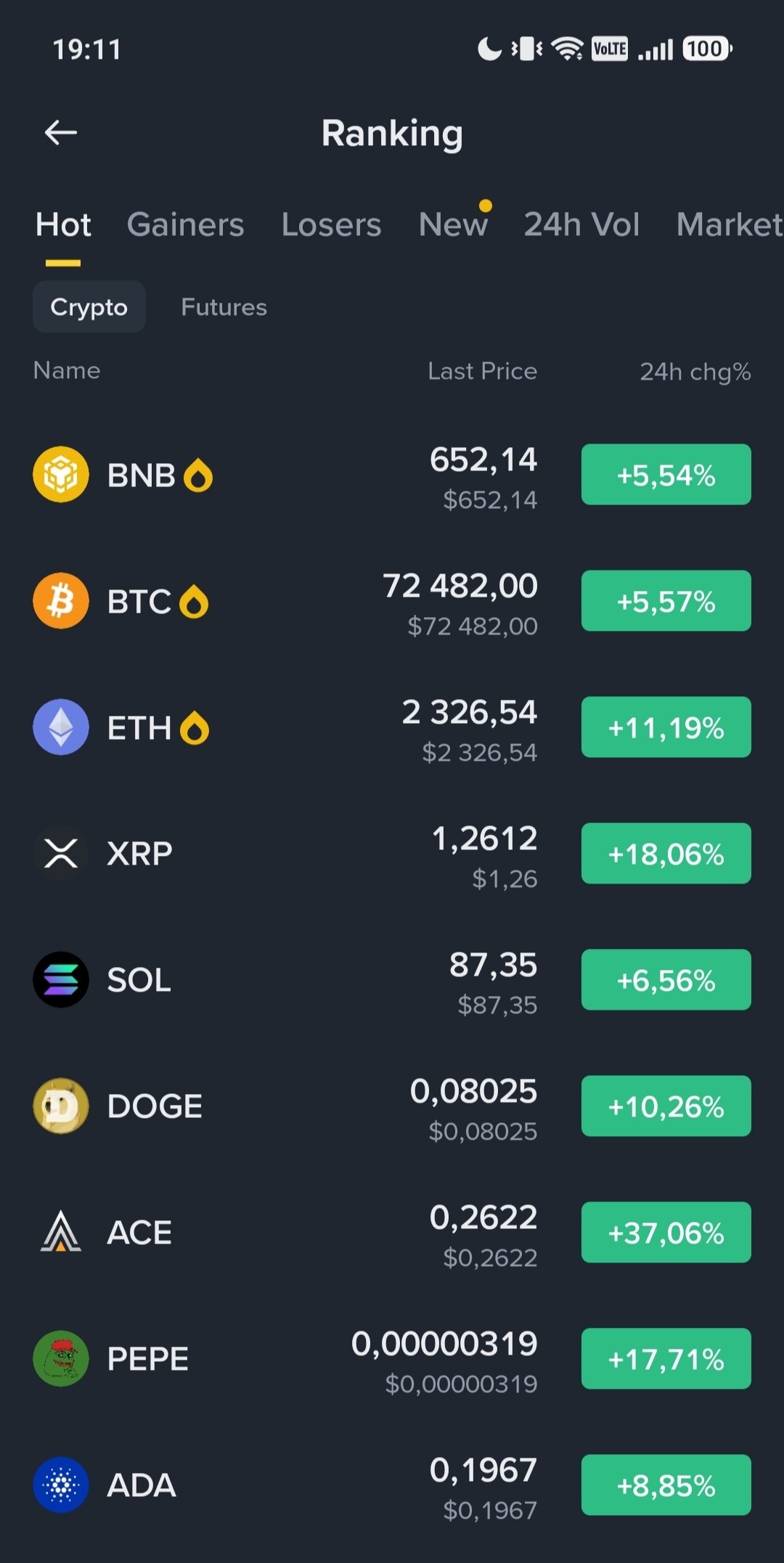
Task: Tap the BNB coin logo
Action: click(x=61, y=475)
